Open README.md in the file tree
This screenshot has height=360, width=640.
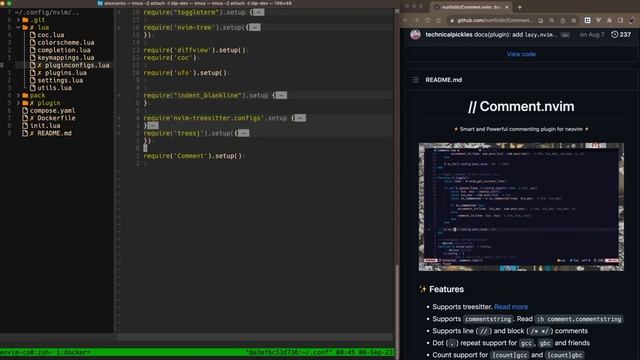(54, 133)
